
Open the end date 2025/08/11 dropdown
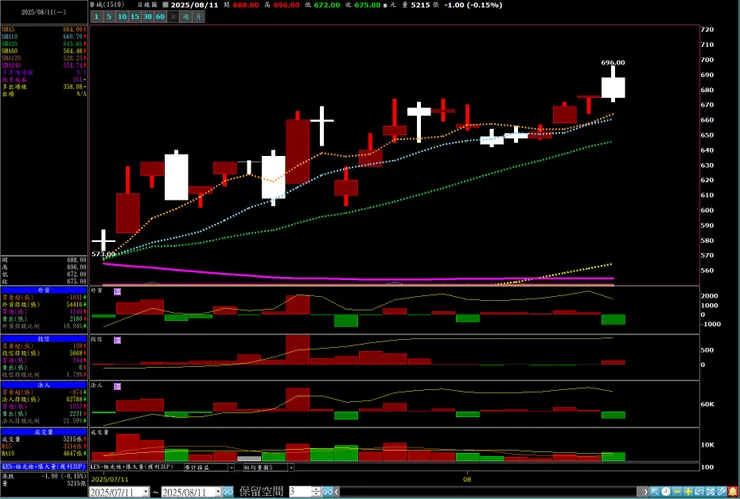[x=218, y=492]
